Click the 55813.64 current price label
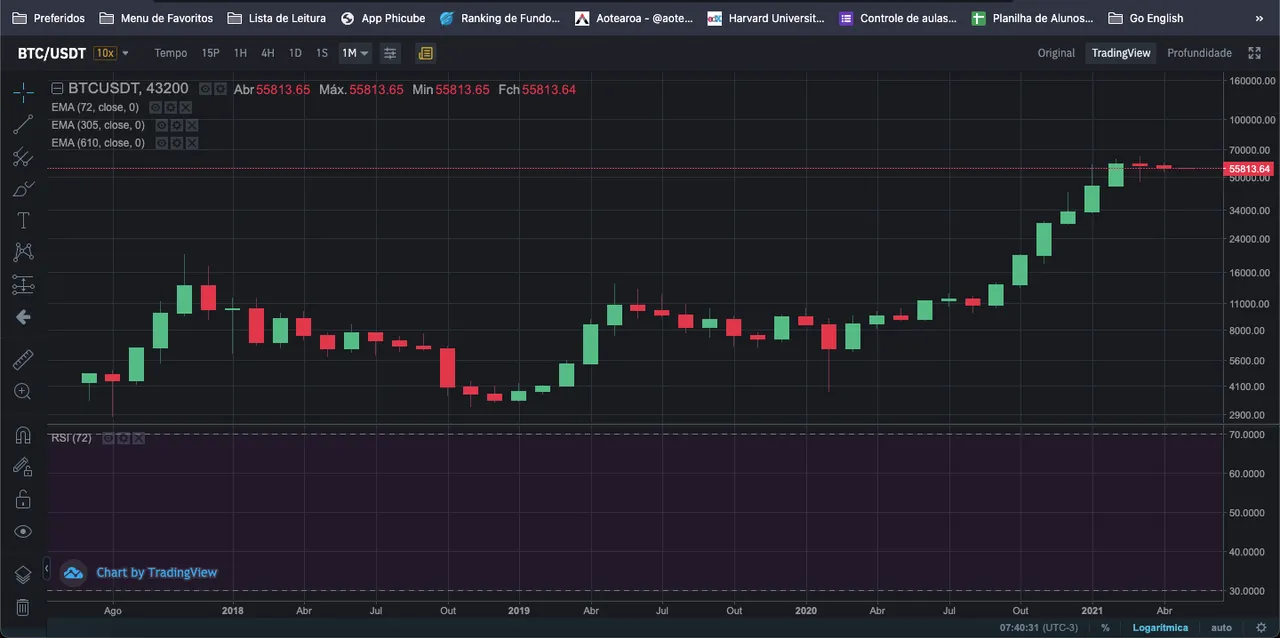 pyautogui.click(x=1250, y=169)
